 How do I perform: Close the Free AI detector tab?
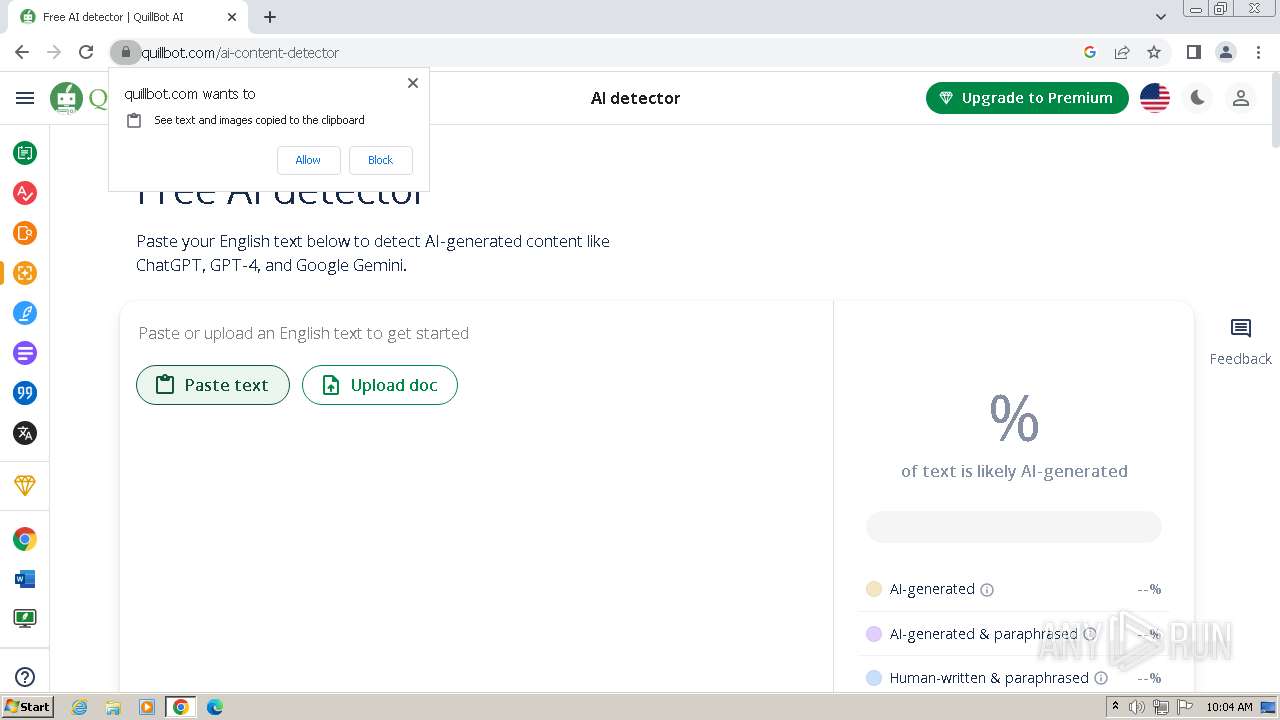click(232, 17)
